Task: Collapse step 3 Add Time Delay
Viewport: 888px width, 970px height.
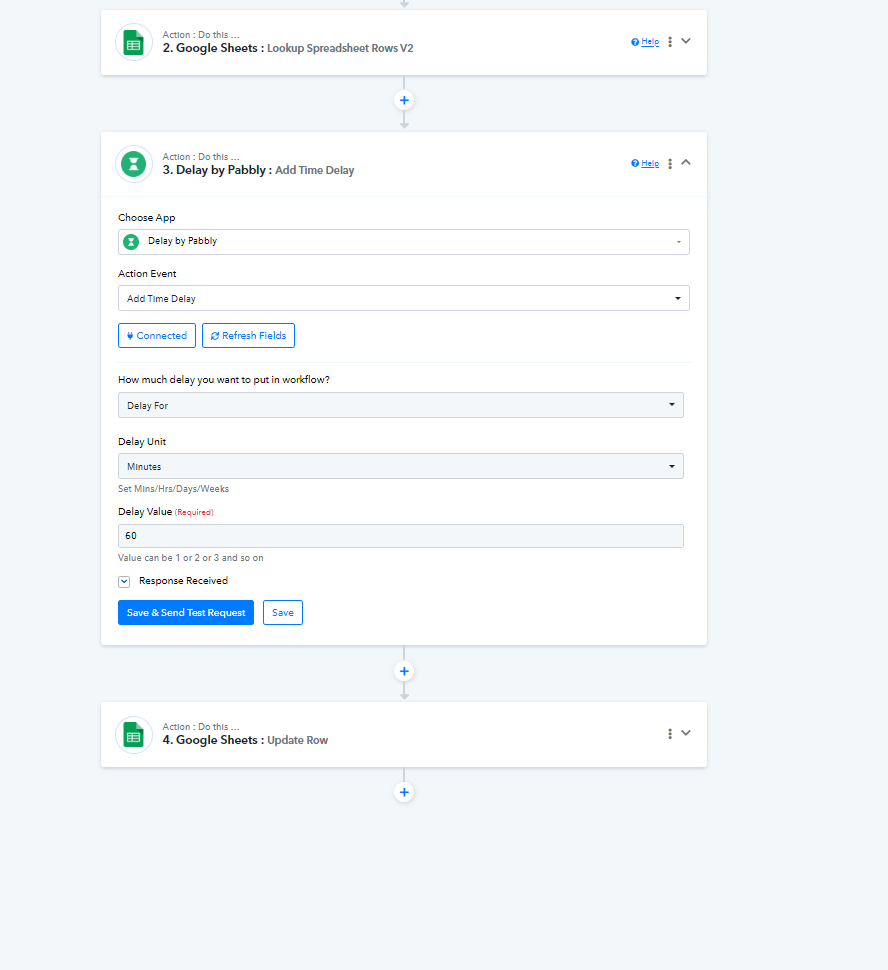Action: (x=686, y=163)
